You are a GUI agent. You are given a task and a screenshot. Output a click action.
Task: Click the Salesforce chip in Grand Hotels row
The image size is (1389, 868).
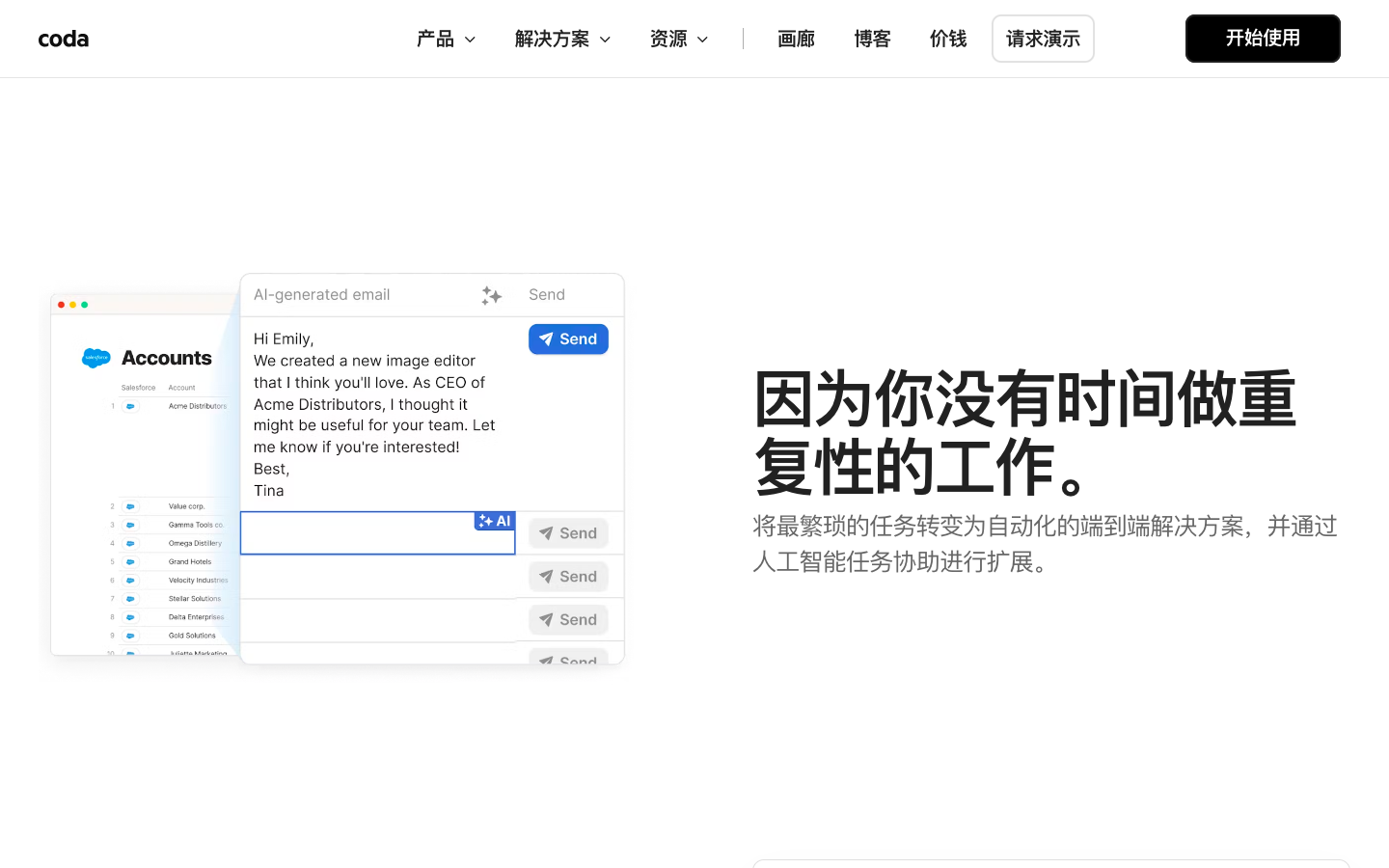pyautogui.click(x=130, y=561)
